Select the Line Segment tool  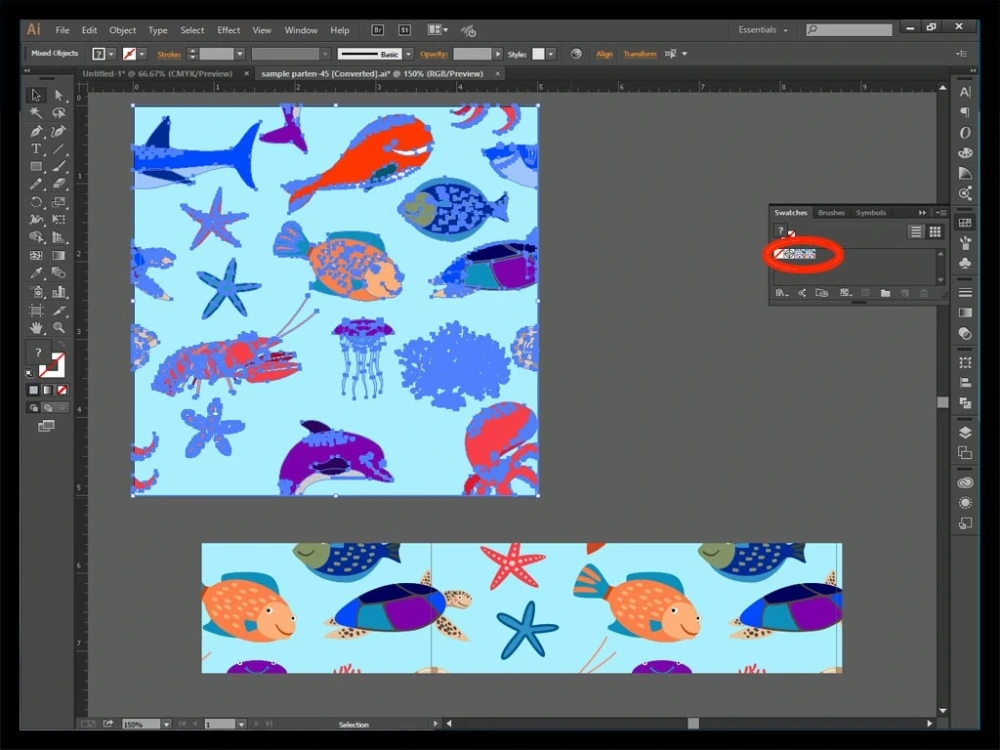(59, 149)
